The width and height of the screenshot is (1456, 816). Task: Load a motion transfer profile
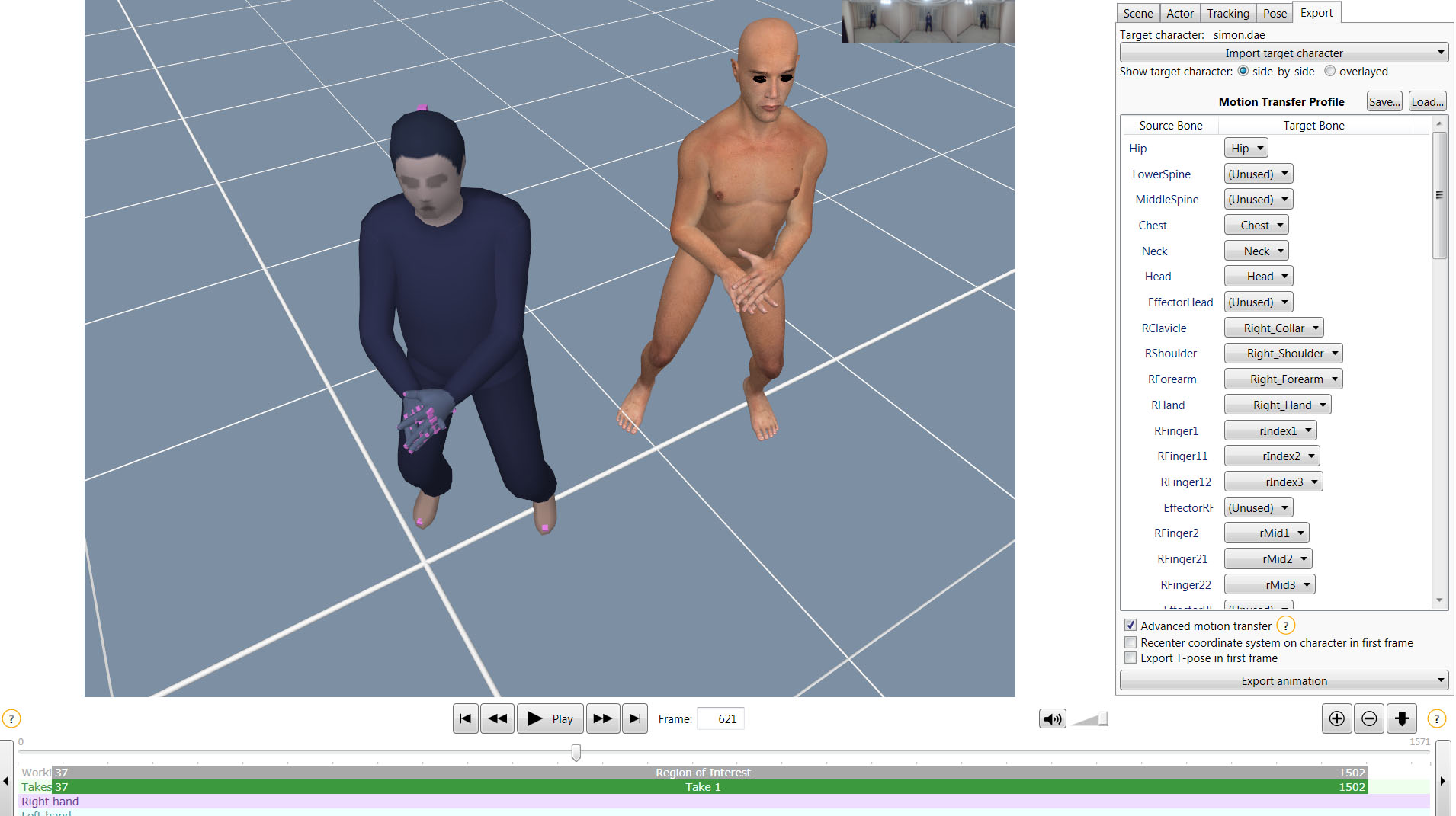click(1427, 101)
